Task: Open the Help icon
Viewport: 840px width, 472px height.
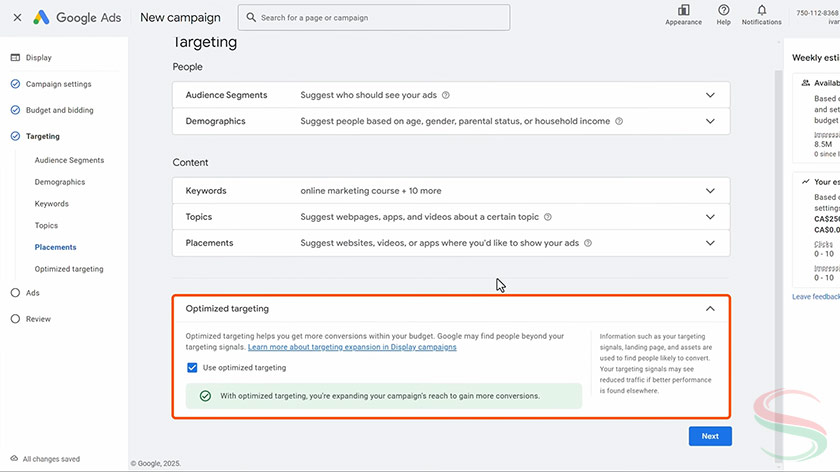Action: (723, 11)
